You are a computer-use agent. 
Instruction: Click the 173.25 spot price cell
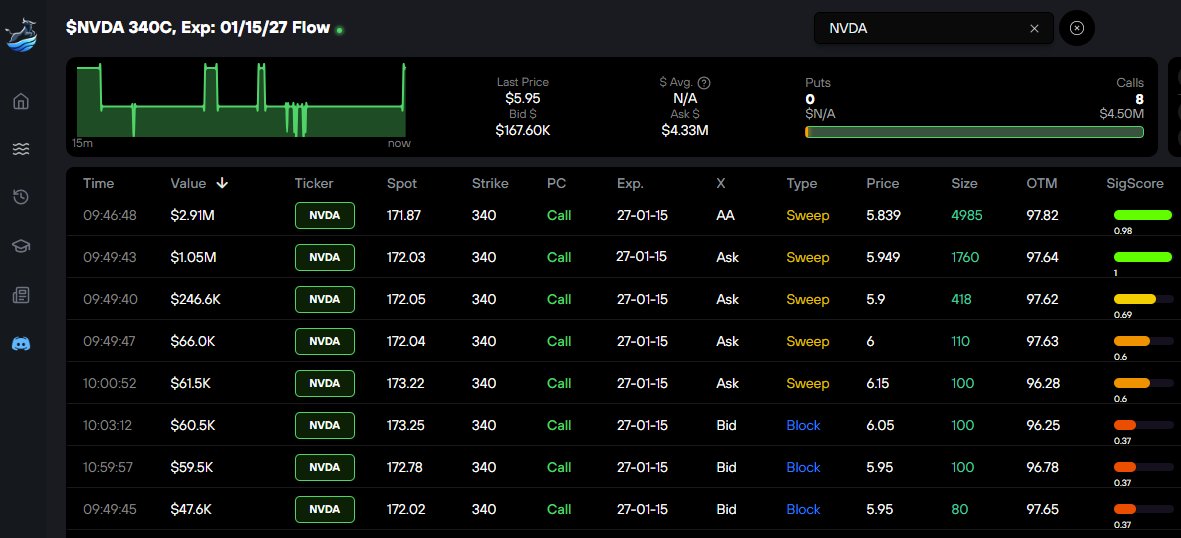click(x=406, y=425)
